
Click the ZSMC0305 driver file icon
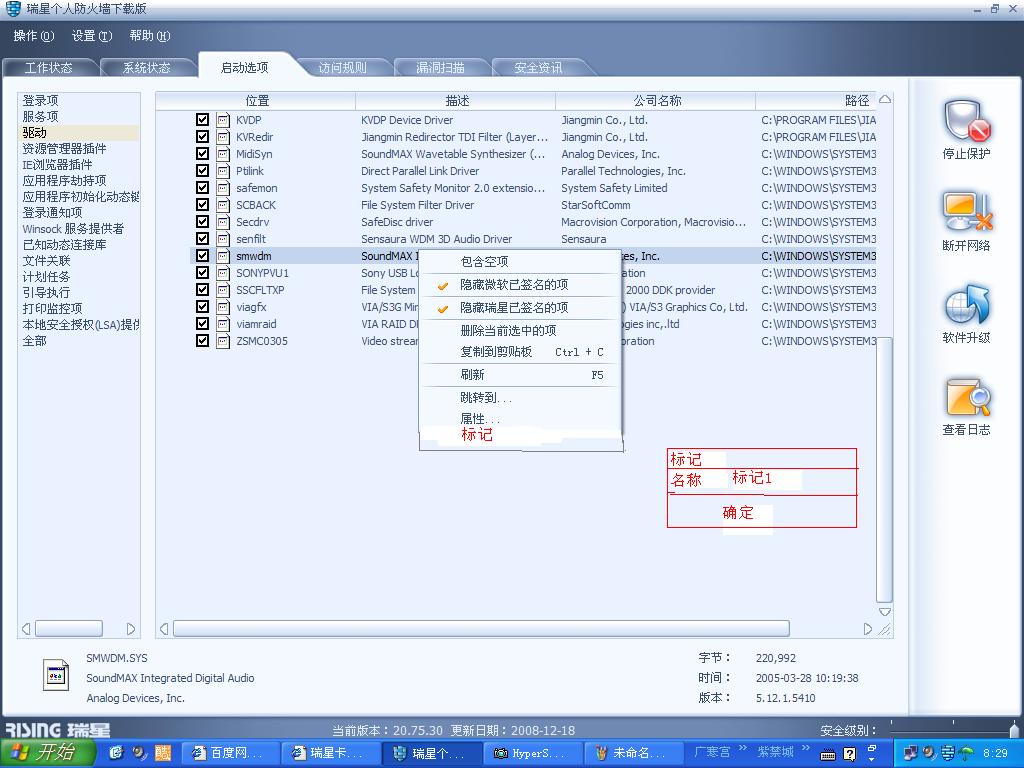223,341
